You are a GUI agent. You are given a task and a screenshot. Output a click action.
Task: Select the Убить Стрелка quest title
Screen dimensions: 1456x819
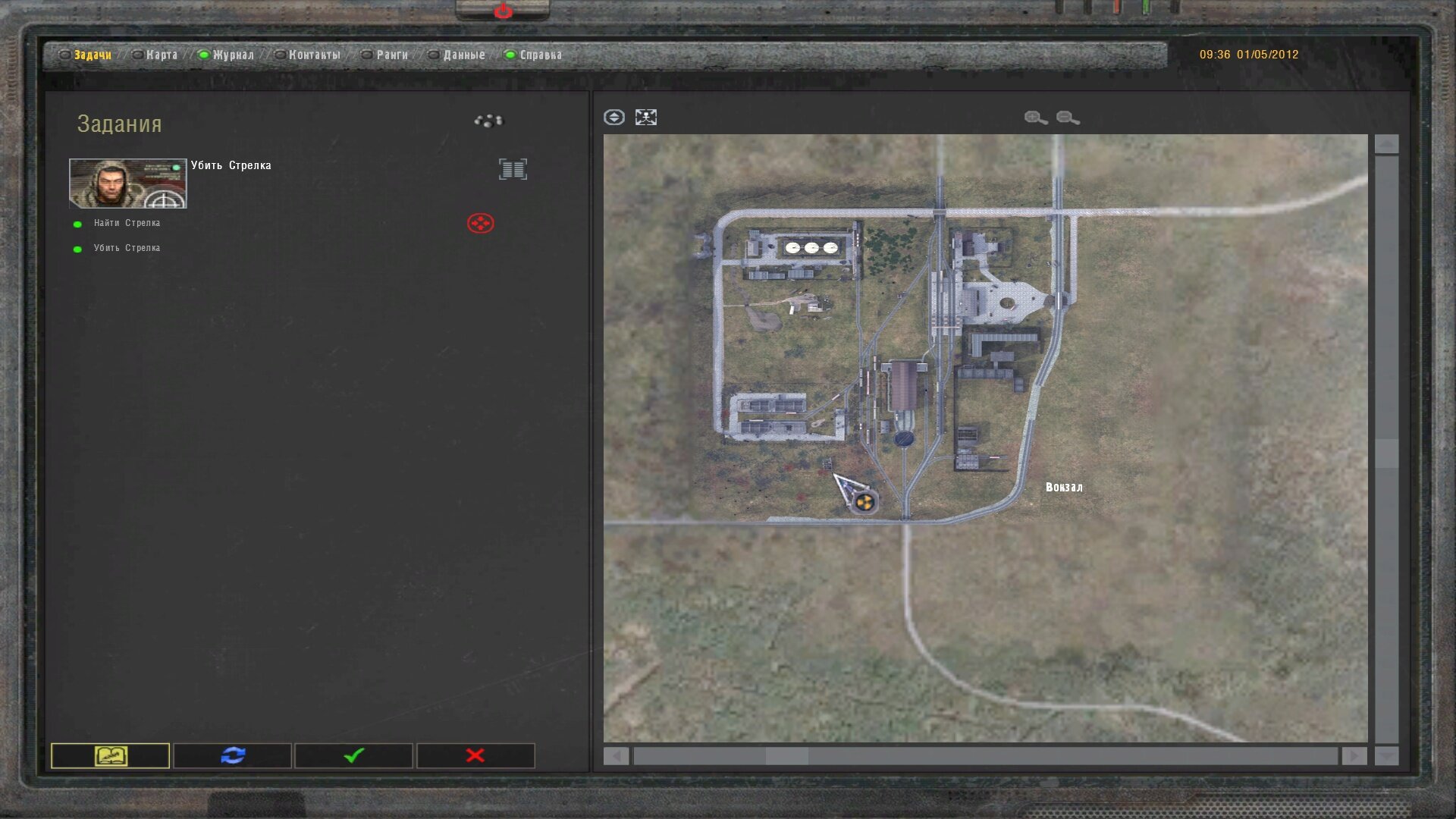[x=231, y=165]
